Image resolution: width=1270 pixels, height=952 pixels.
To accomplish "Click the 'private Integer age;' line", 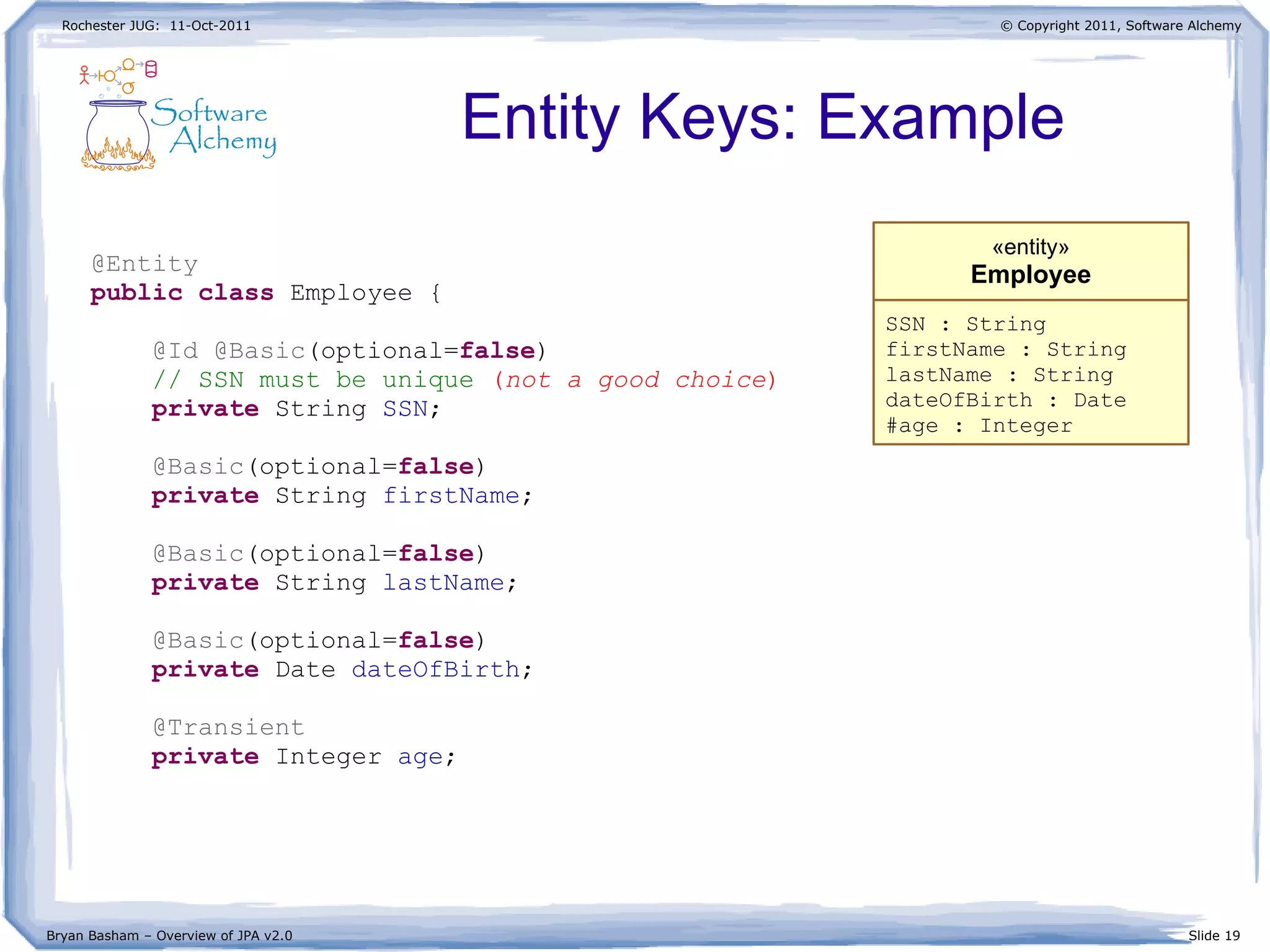I will (303, 757).
